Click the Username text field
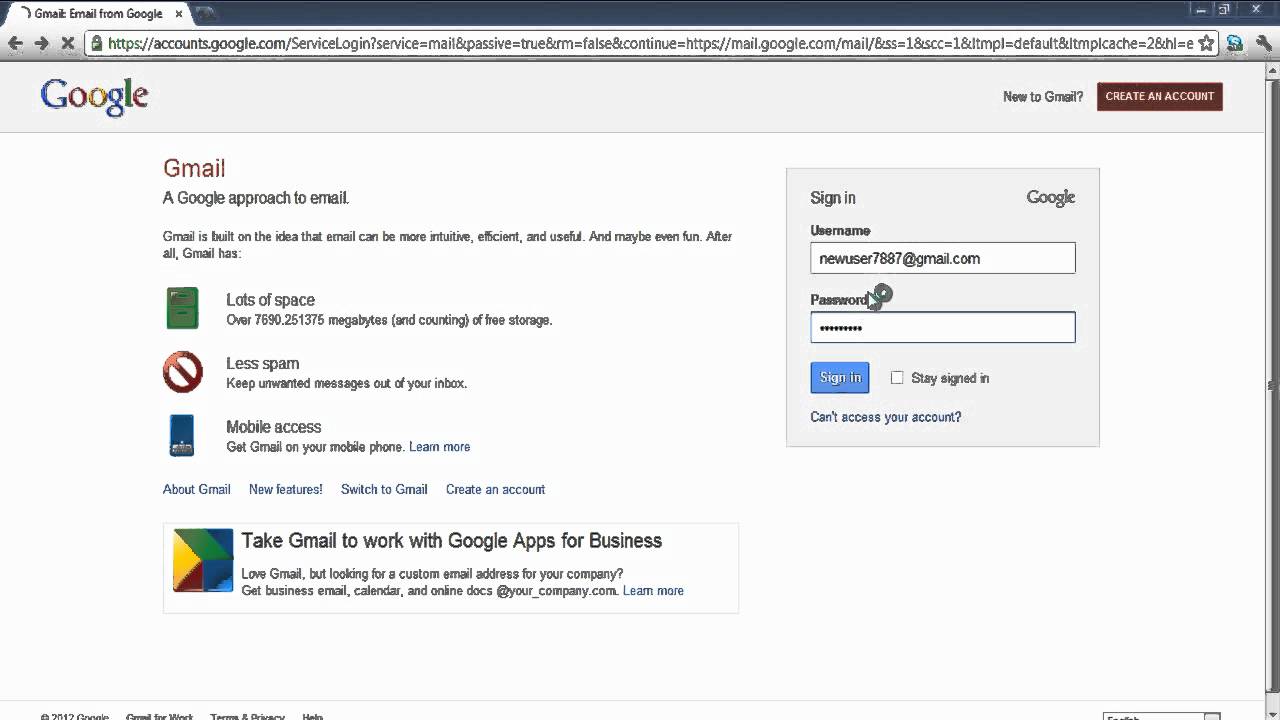Screen dimensions: 1280x720 pyautogui.click(x=942, y=258)
